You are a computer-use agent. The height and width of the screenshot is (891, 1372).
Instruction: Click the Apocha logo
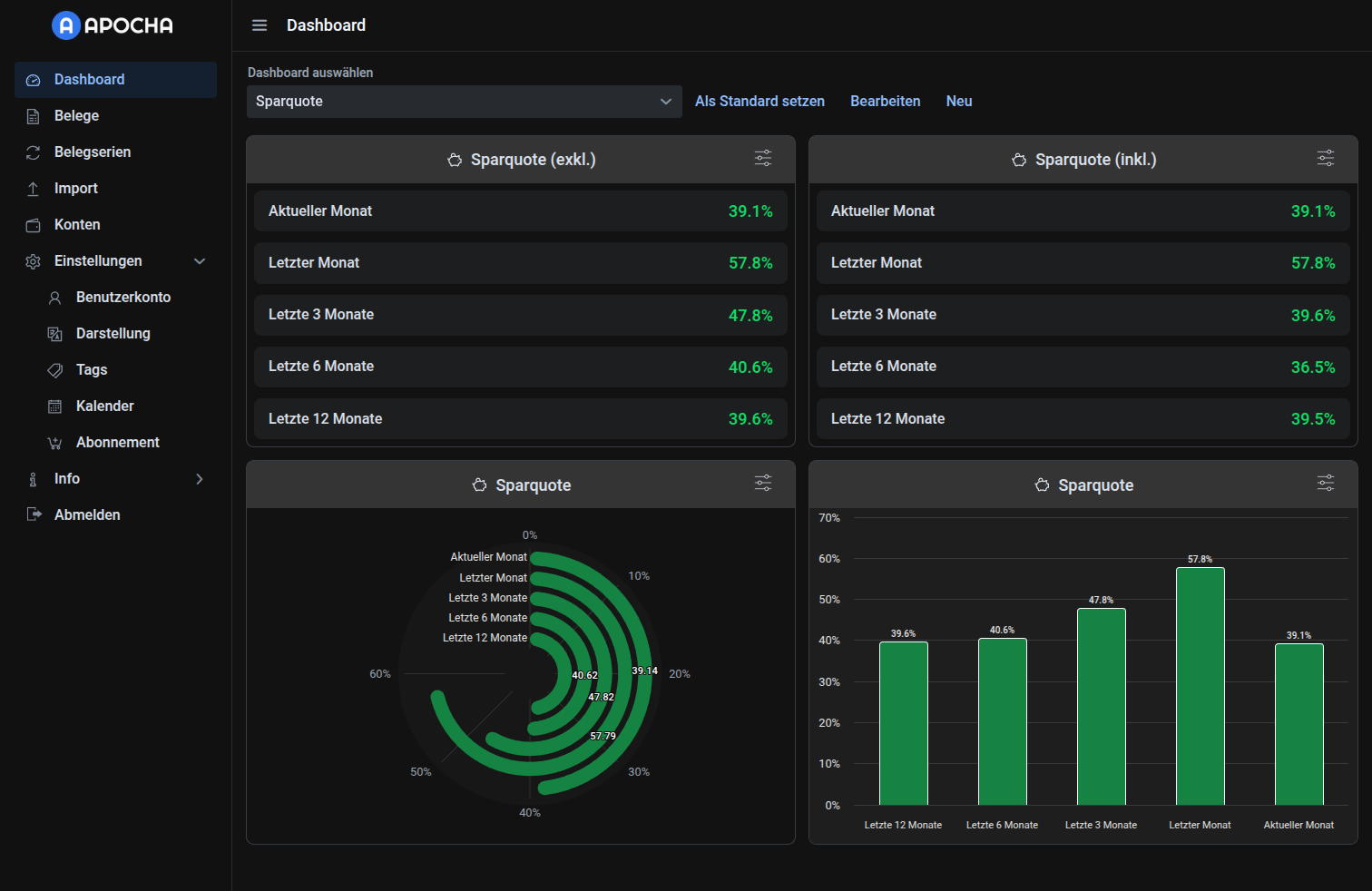click(111, 25)
